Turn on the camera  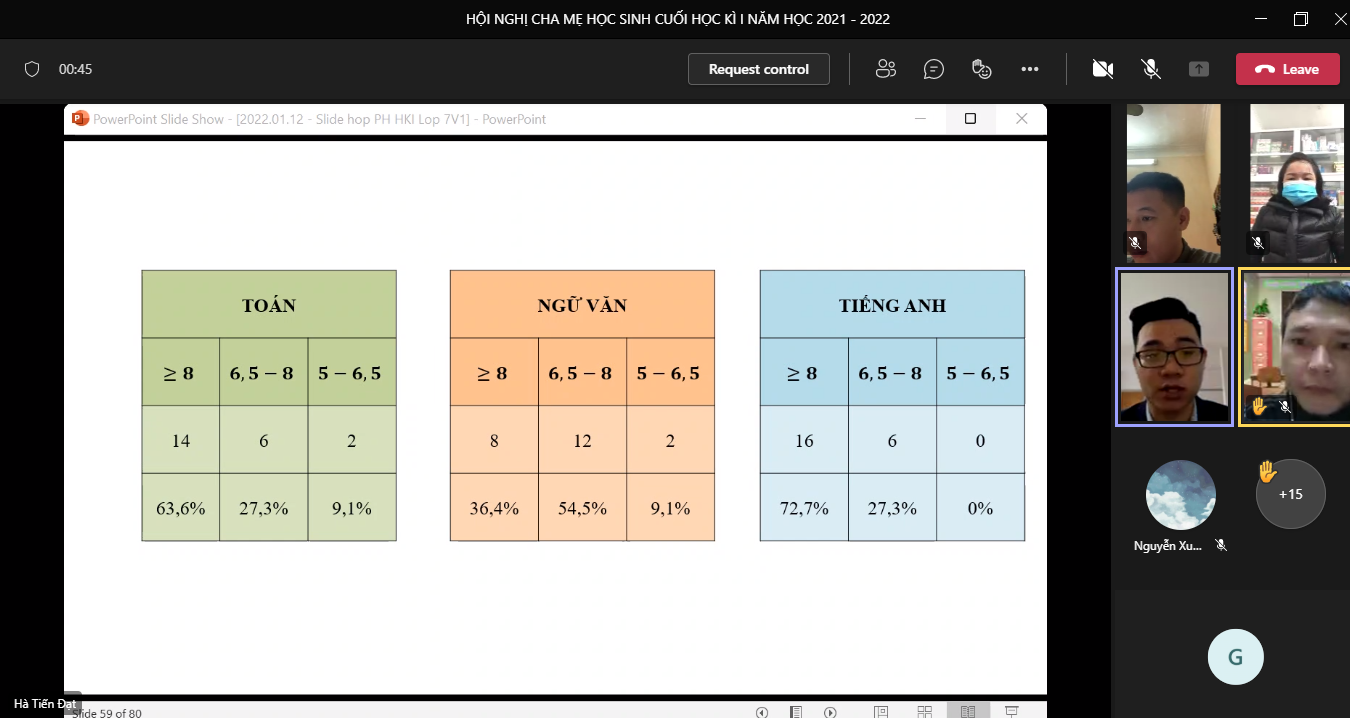[1103, 69]
